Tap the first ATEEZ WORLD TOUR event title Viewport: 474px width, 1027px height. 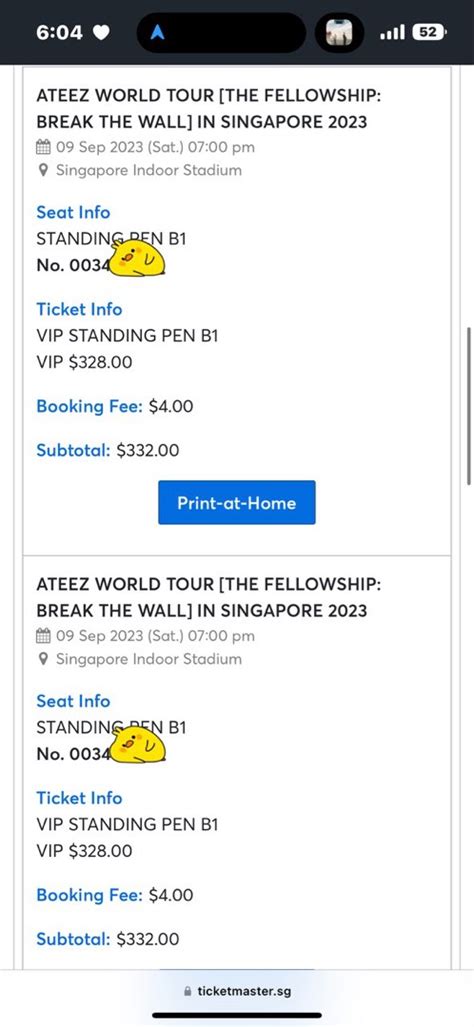[209, 109]
